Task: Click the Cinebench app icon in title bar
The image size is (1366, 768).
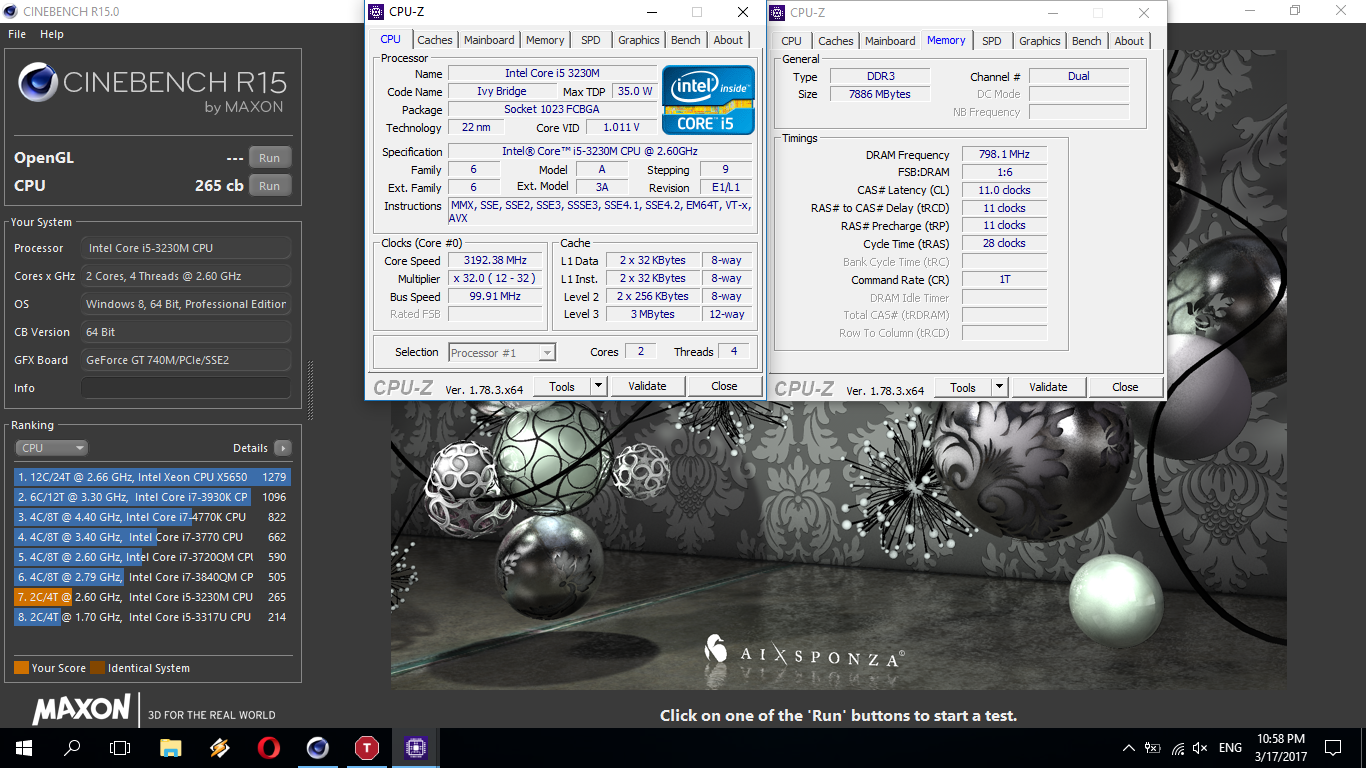Action: (11, 11)
